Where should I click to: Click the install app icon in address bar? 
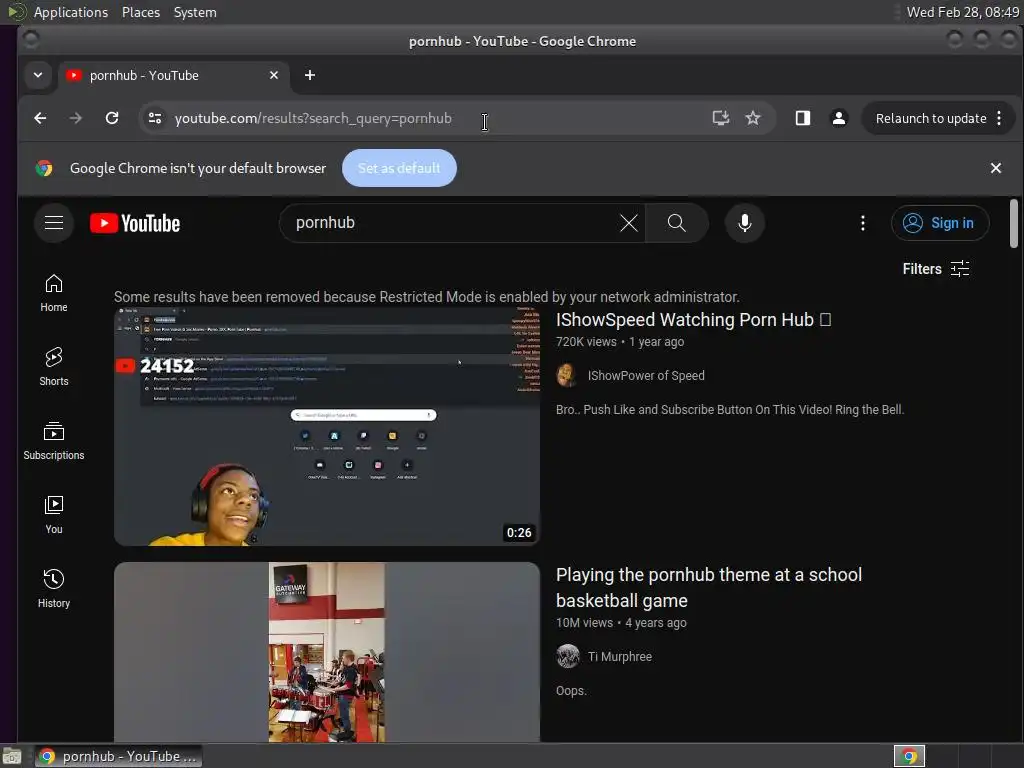tap(720, 118)
